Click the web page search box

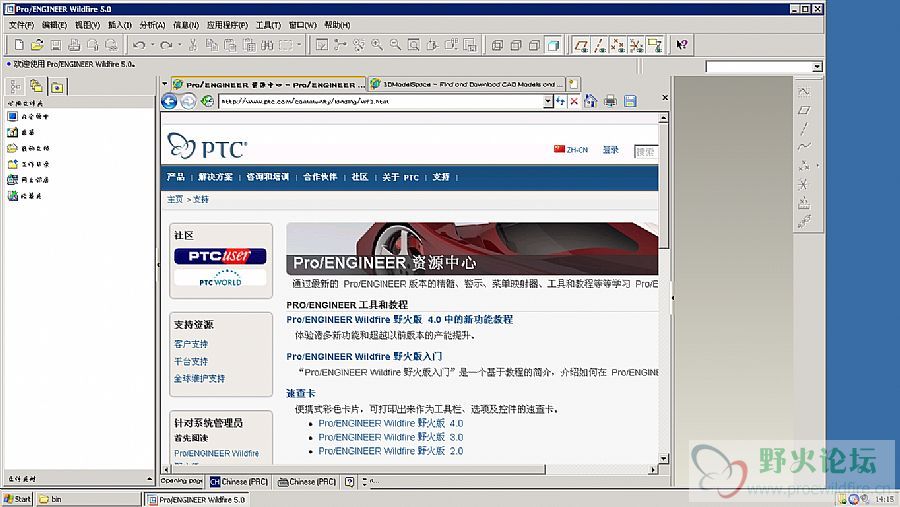coord(646,152)
